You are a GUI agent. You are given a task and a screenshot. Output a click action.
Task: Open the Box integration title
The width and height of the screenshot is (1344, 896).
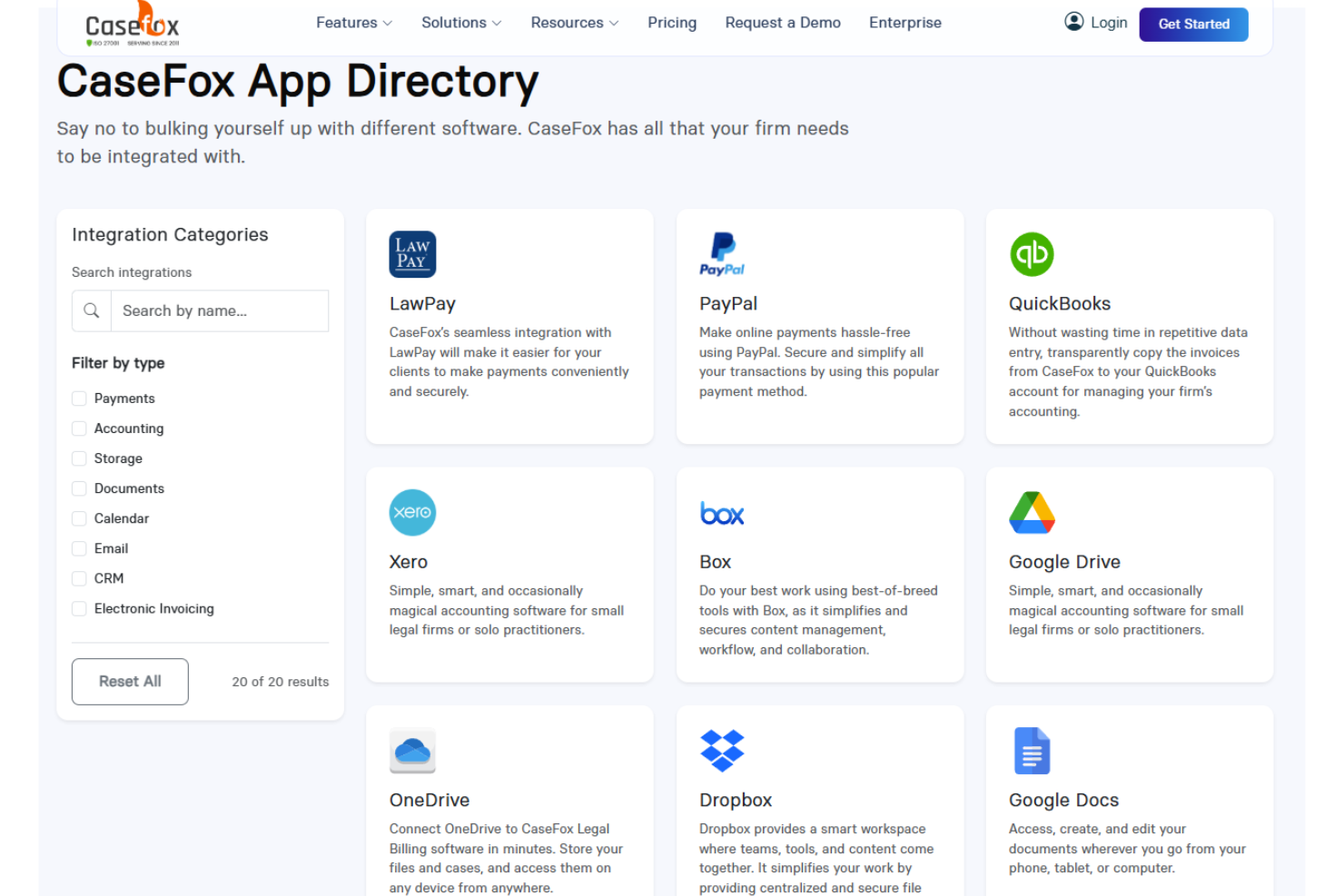[x=716, y=562]
